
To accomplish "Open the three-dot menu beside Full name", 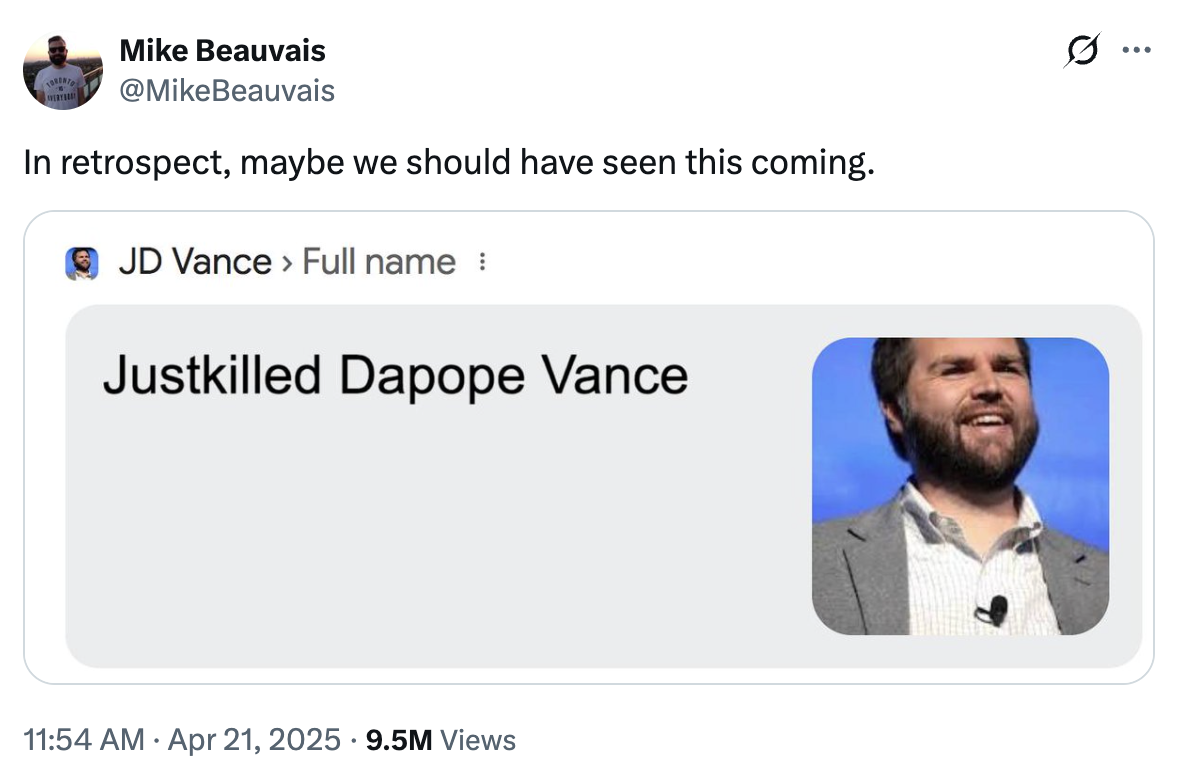I will pyautogui.click(x=484, y=260).
